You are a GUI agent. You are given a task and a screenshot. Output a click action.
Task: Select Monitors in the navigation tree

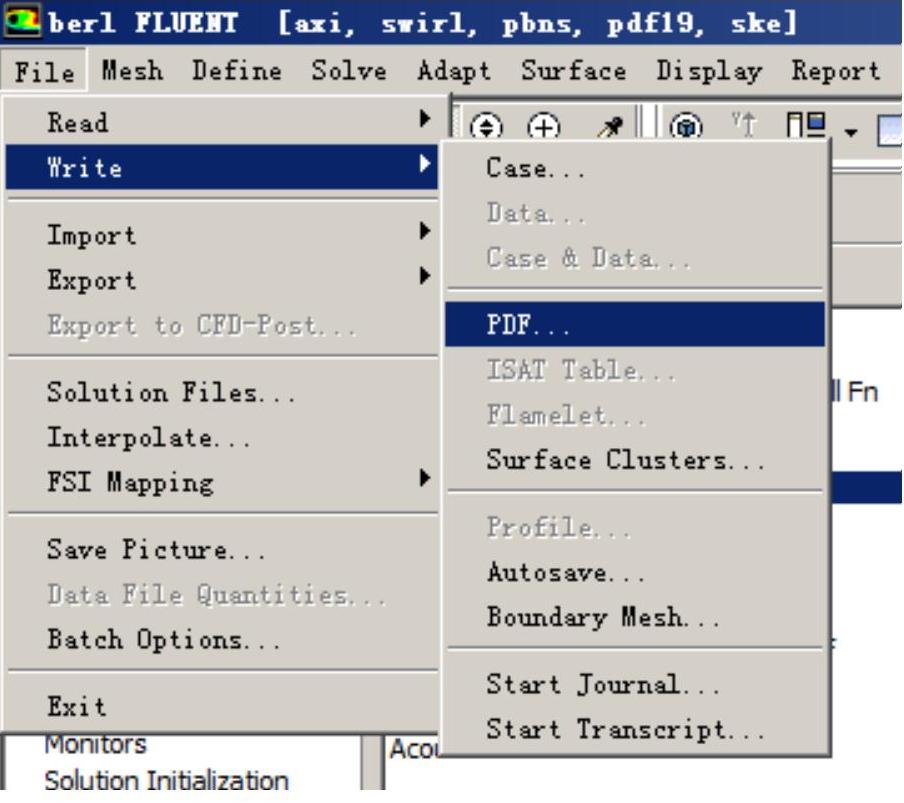96,744
